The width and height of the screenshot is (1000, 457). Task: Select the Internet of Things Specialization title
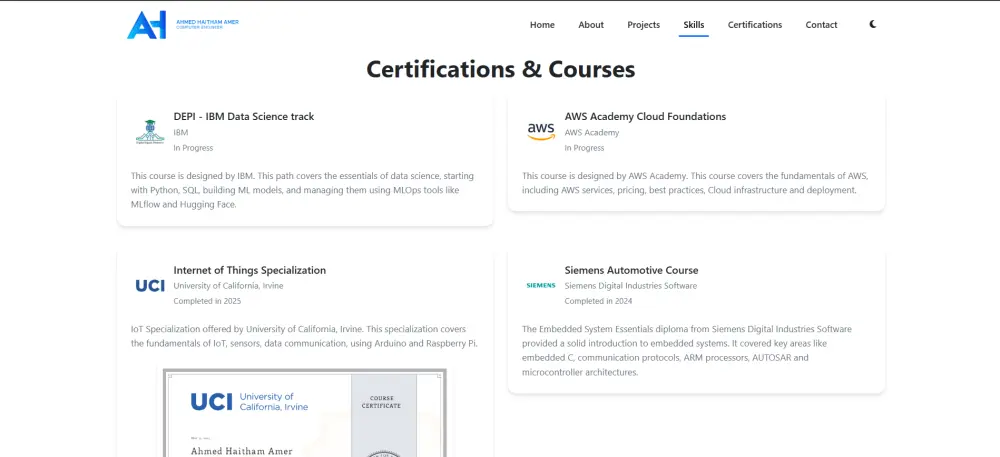tap(249, 270)
